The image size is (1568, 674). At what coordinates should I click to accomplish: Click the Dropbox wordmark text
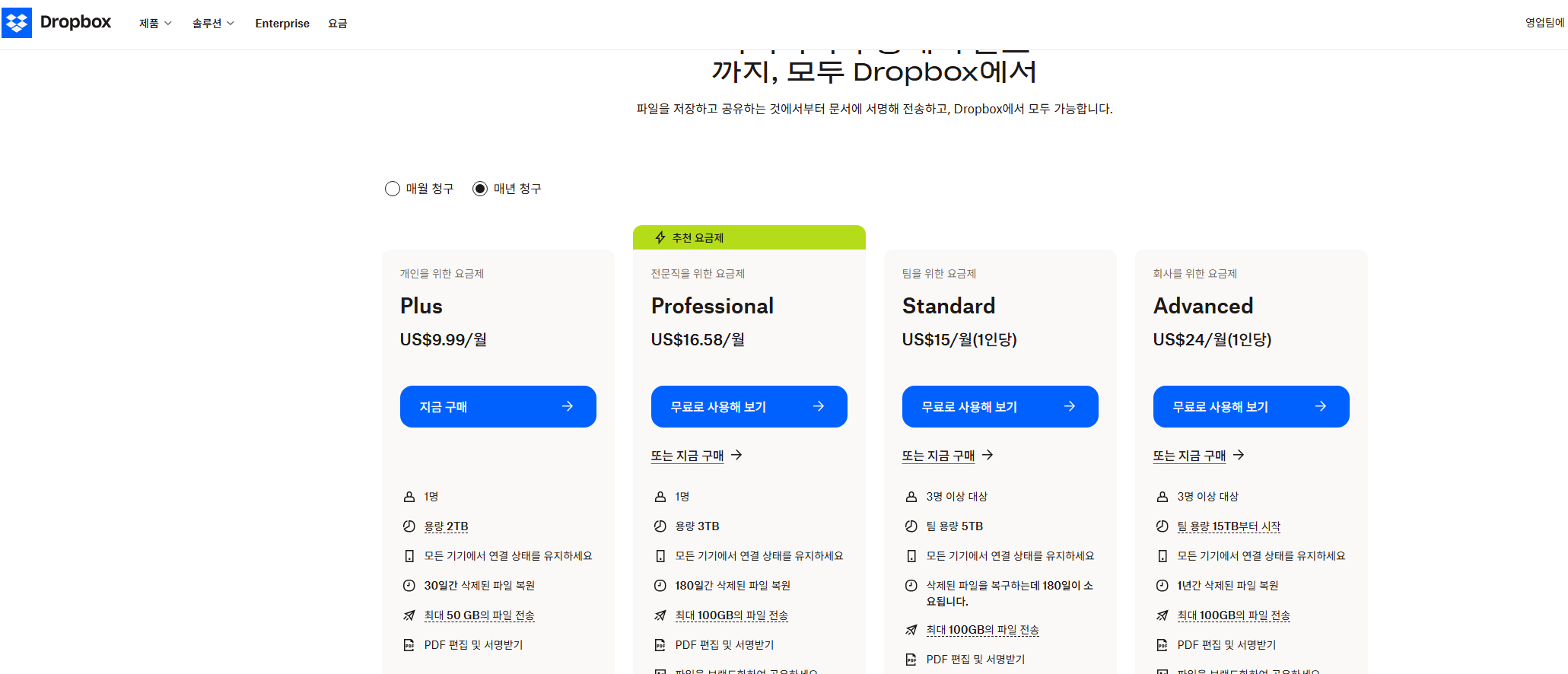75,23
